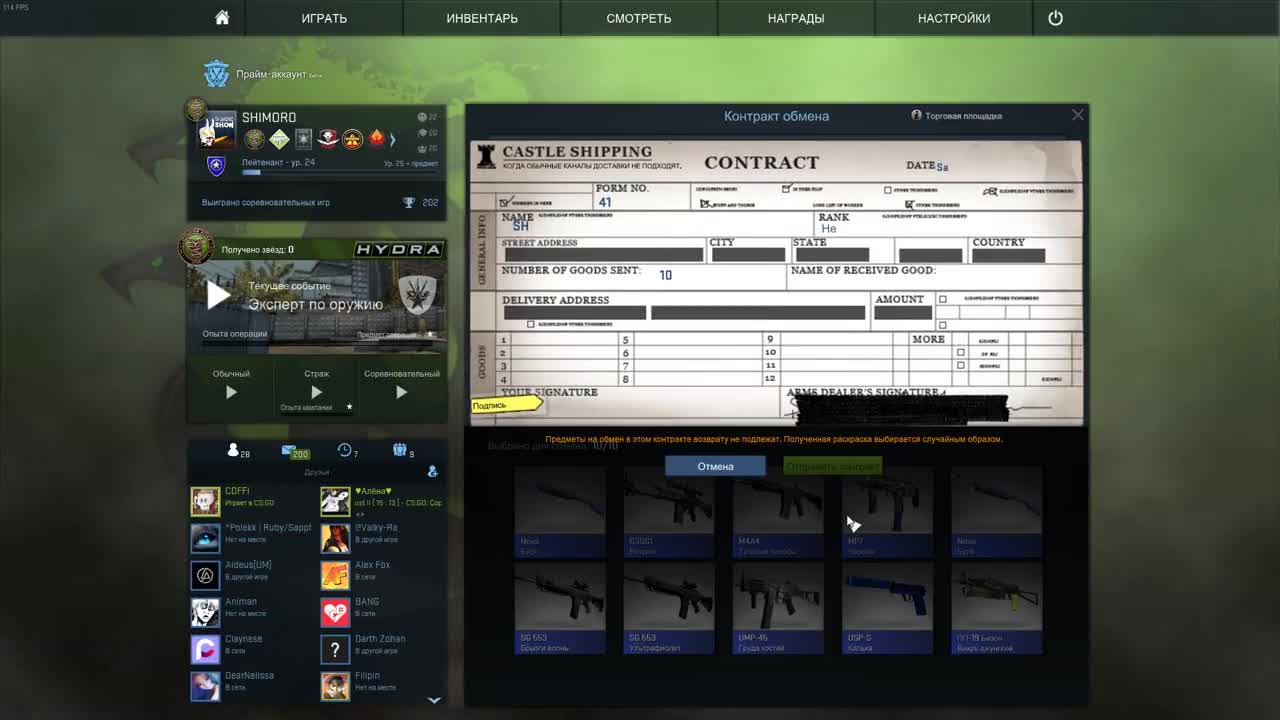Select friend DearNelissa
This screenshot has height=720, width=1280.
[x=252, y=686]
